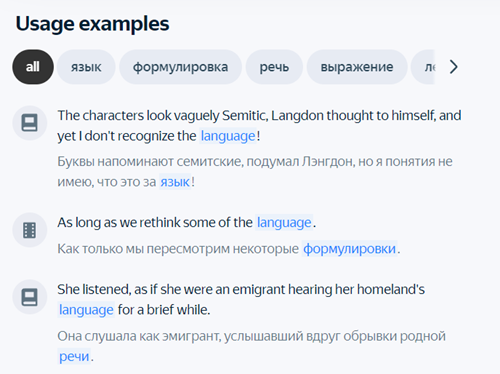Click highlighted word 'формулировки'

(x=349, y=249)
